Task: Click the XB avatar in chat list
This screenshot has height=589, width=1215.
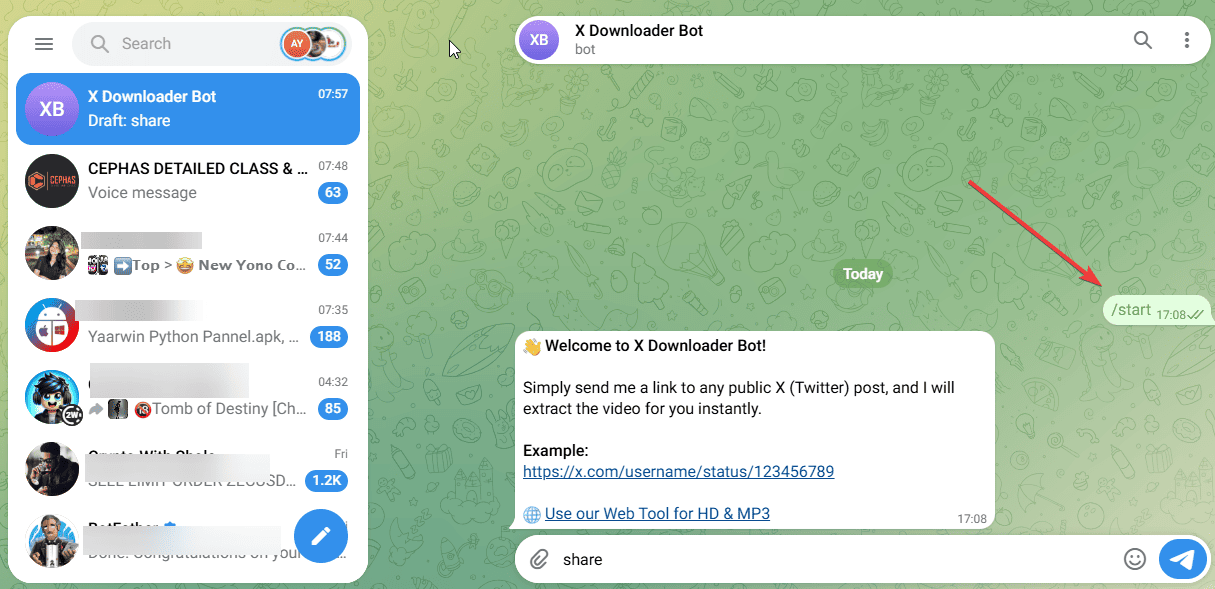Action: [52, 109]
